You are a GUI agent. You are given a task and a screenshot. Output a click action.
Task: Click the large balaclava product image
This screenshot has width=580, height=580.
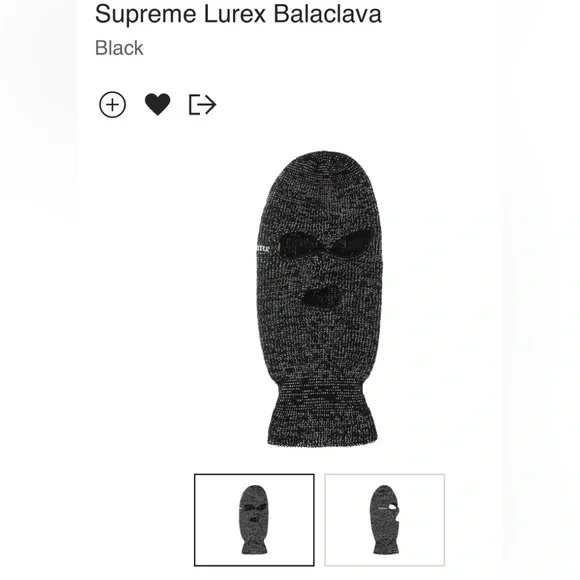[320, 299]
